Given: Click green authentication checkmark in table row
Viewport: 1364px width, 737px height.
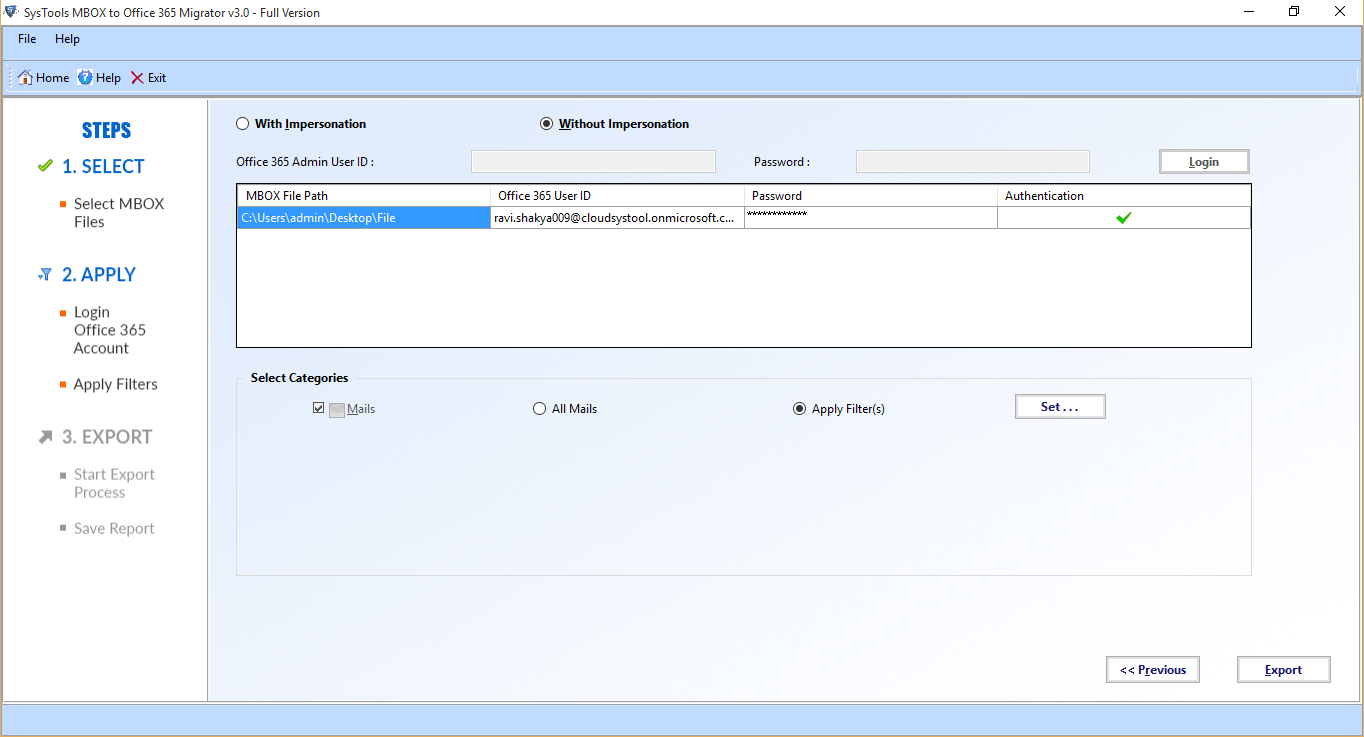Looking at the screenshot, I should click(x=1124, y=217).
